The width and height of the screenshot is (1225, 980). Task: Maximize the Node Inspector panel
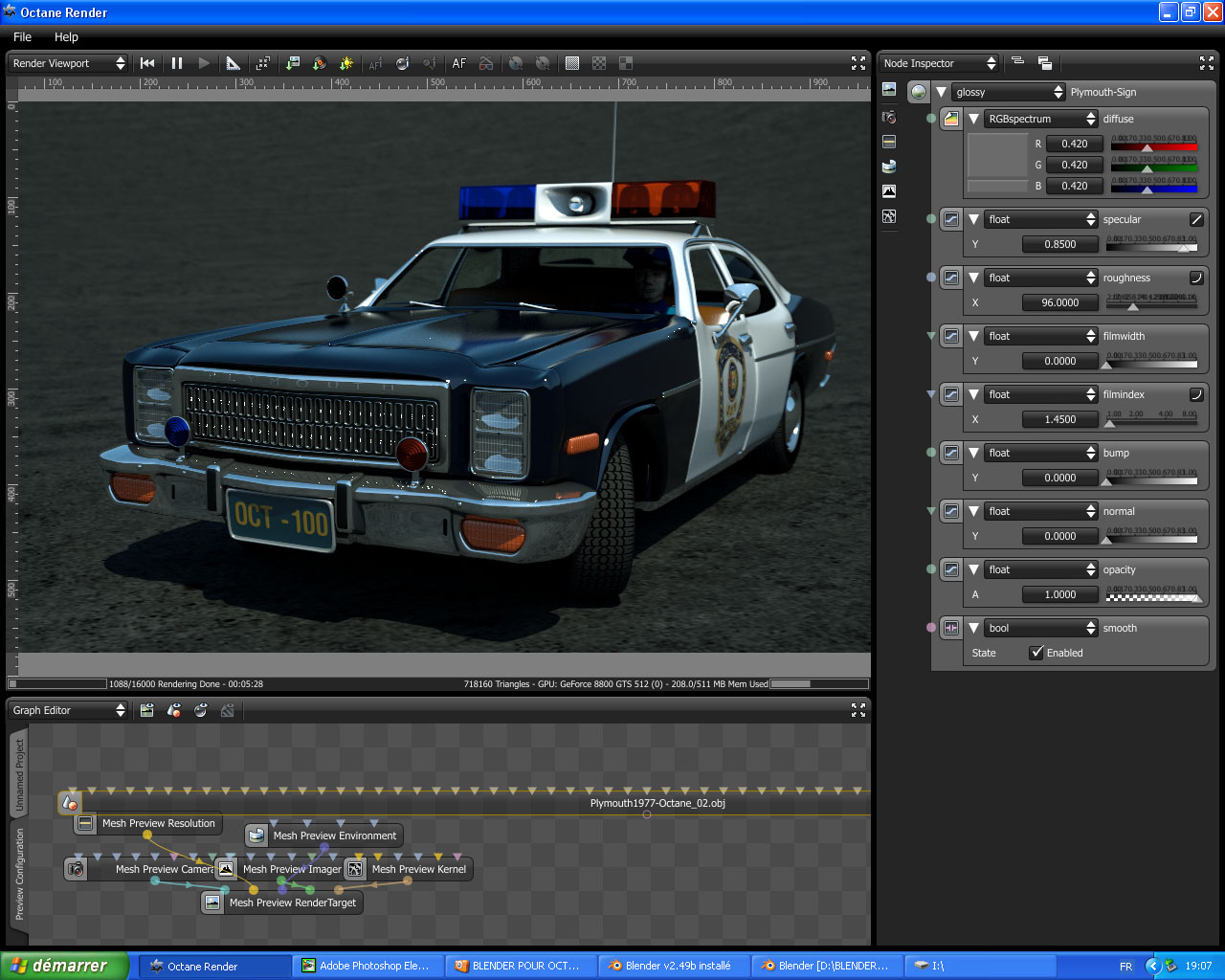pyautogui.click(x=1207, y=63)
